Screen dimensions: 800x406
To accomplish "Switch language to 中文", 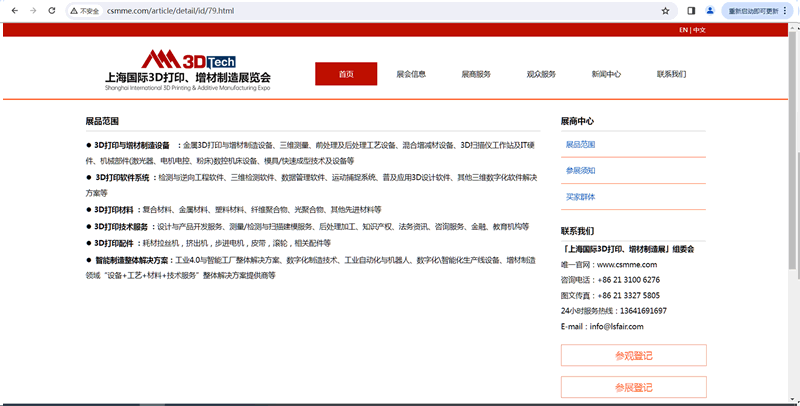I will (x=699, y=30).
